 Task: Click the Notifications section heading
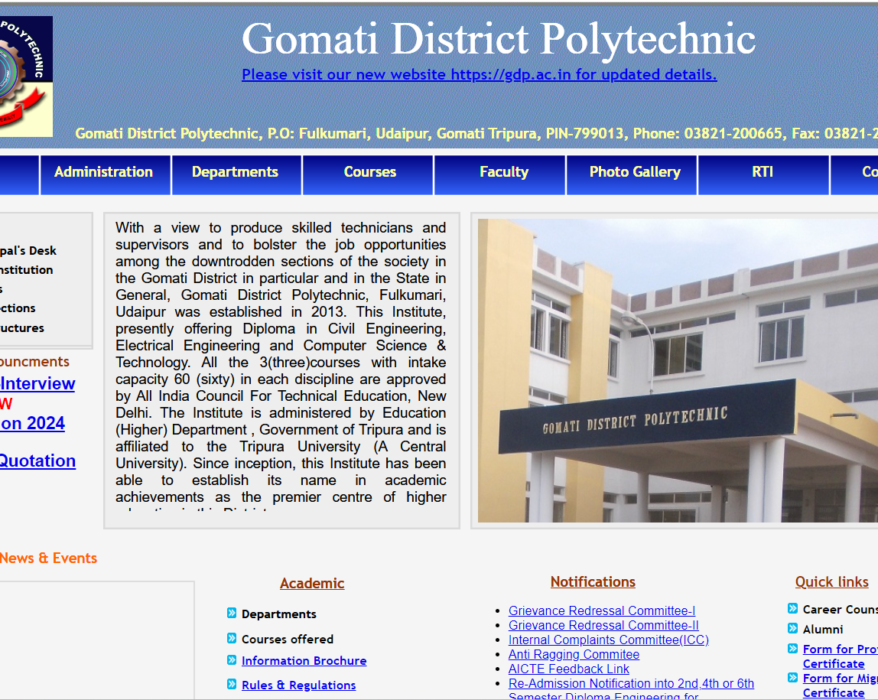point(593,582)
